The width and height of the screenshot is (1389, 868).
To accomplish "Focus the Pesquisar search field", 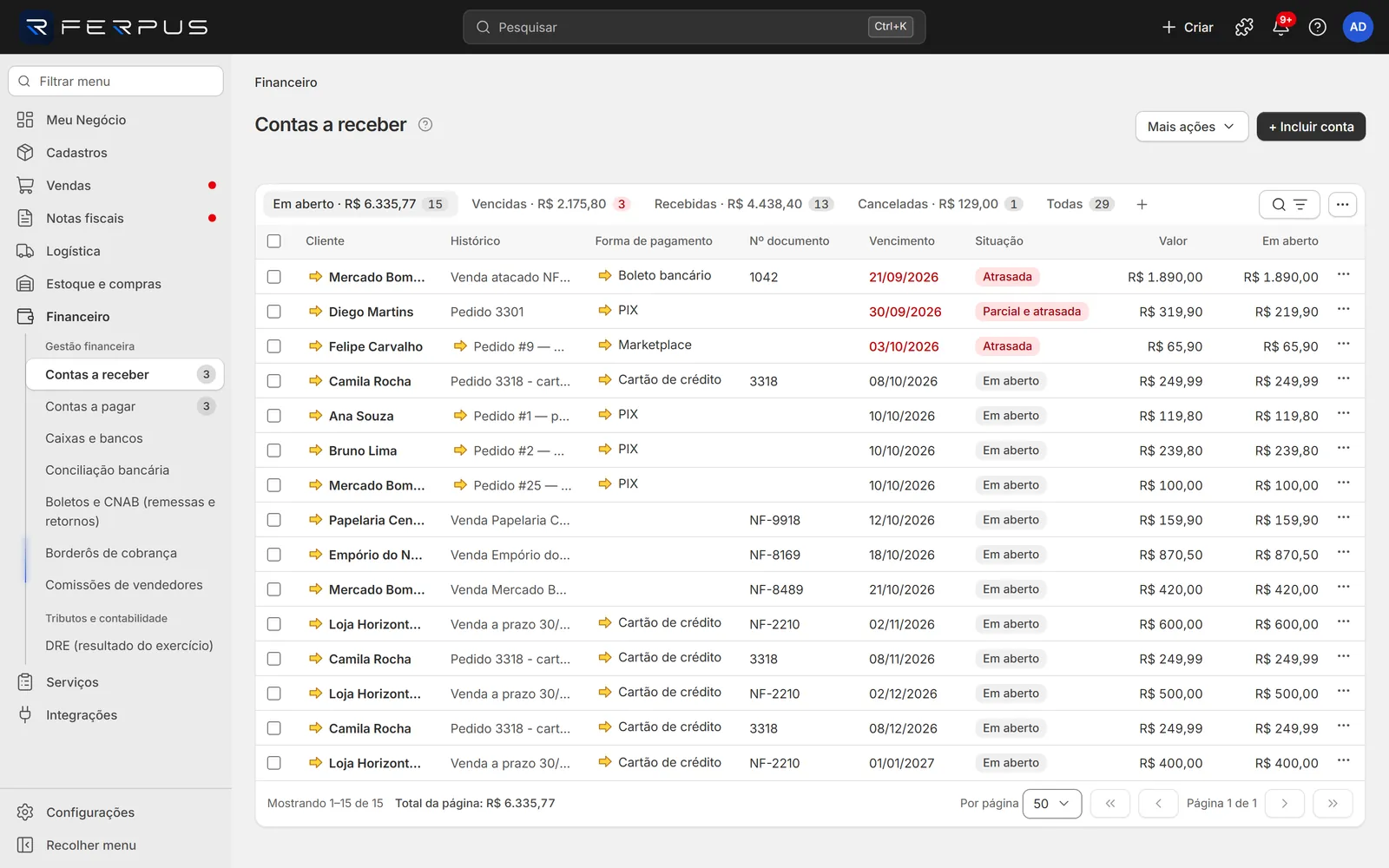I will [x=694, y=27].
